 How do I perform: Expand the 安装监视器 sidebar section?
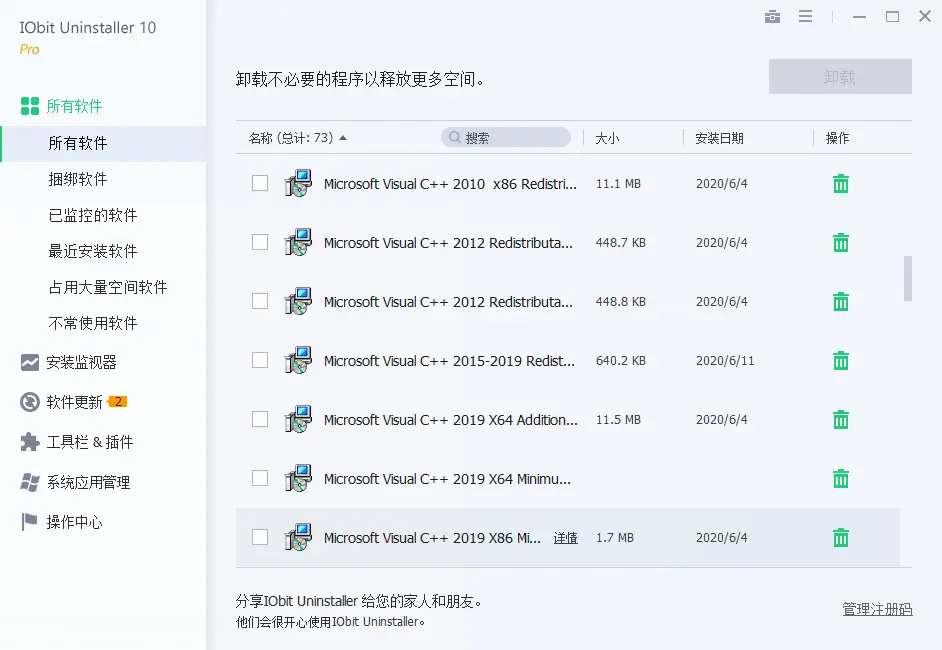pos(81,362)
